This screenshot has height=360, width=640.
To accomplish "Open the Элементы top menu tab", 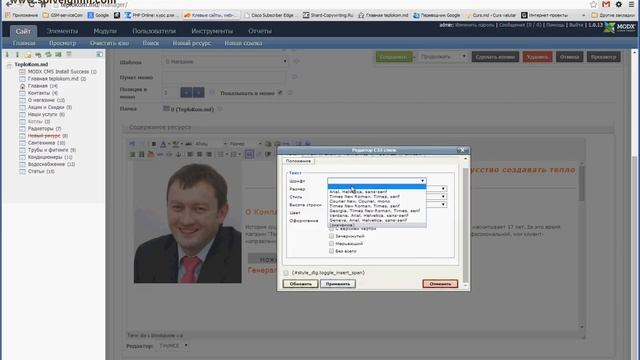I will pyautogui.click(x=62, y=31).
